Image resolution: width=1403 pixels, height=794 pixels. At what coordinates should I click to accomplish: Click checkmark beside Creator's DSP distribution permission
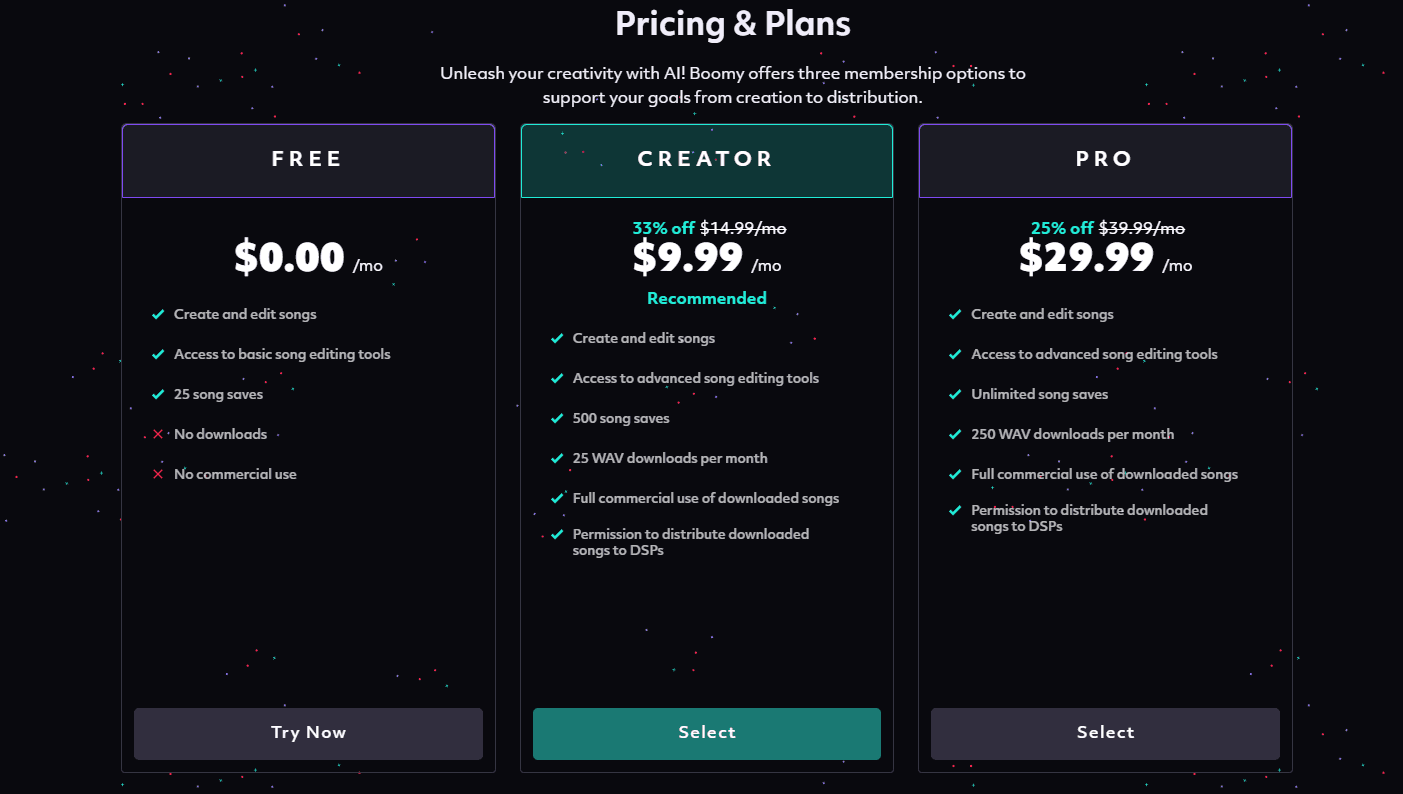tap(557, 534)
